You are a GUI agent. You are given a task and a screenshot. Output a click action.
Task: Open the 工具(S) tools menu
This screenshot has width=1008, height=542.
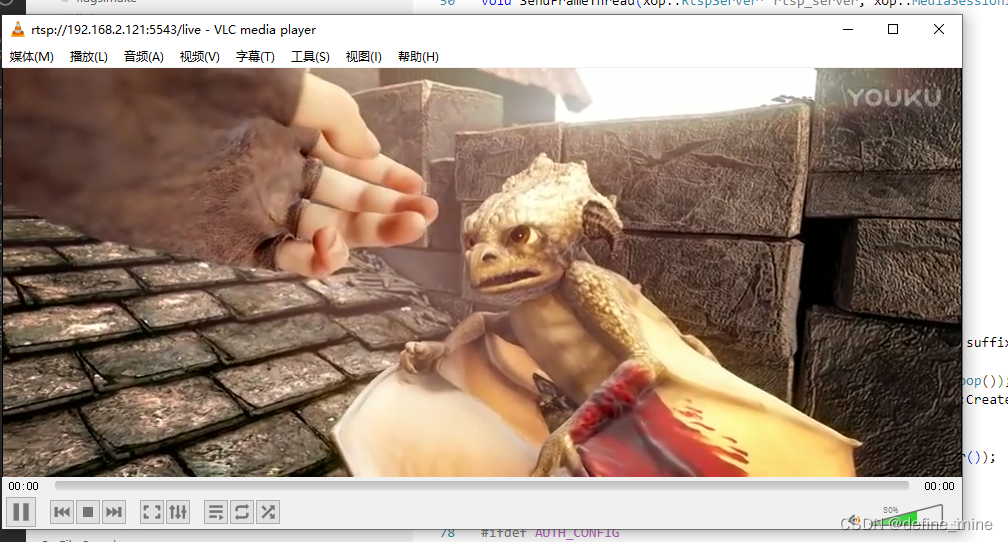tap(310, 57)
